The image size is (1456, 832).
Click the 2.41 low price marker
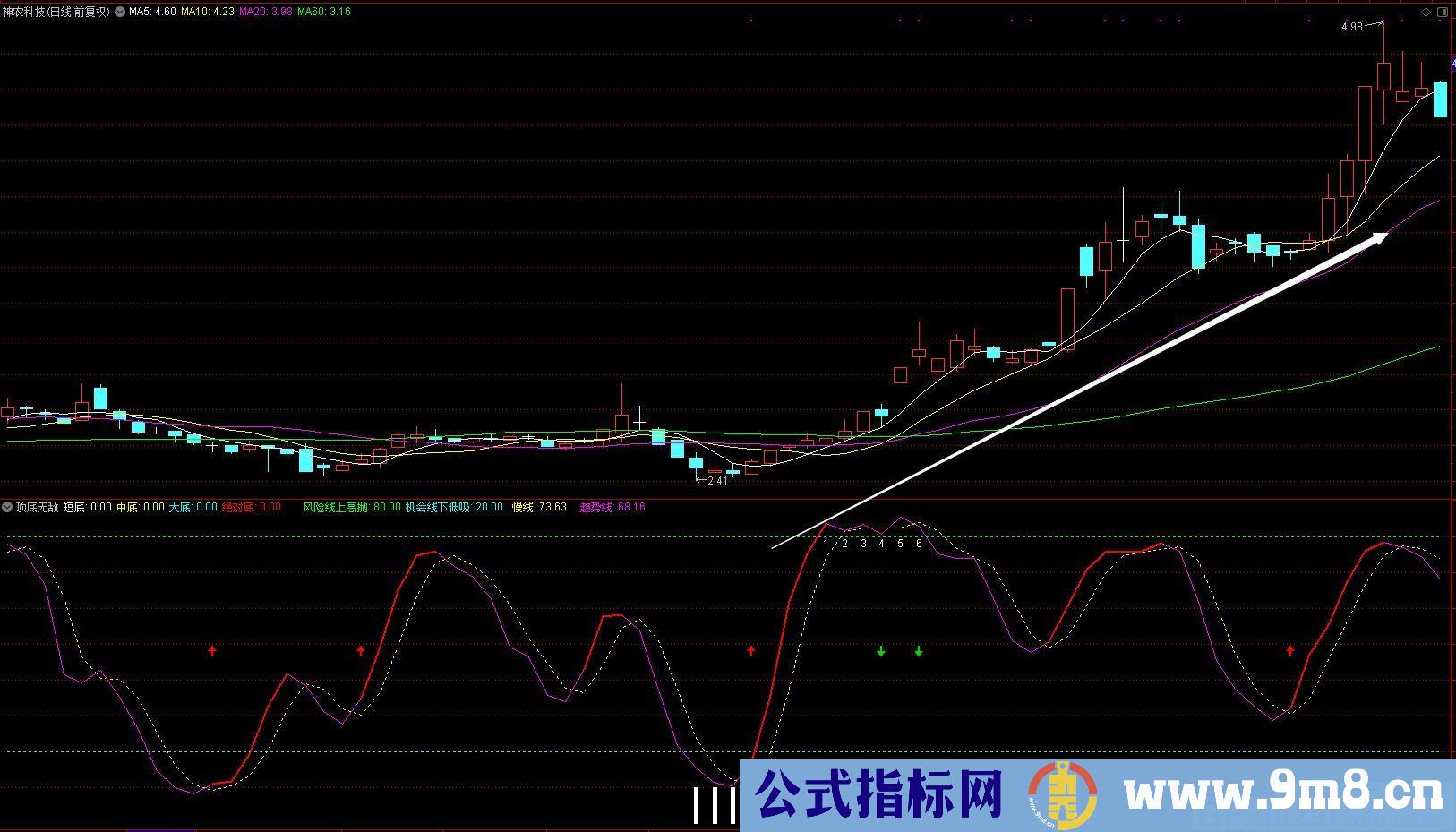716,481
